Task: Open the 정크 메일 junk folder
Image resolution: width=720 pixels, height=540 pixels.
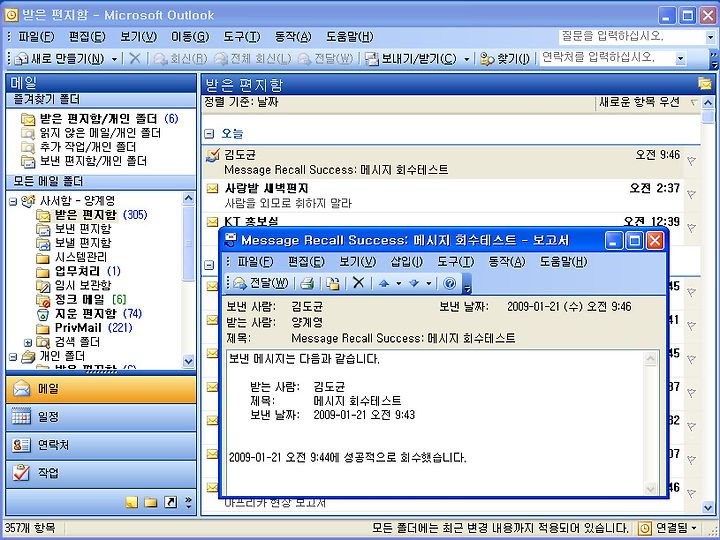Action: (81, 299)
